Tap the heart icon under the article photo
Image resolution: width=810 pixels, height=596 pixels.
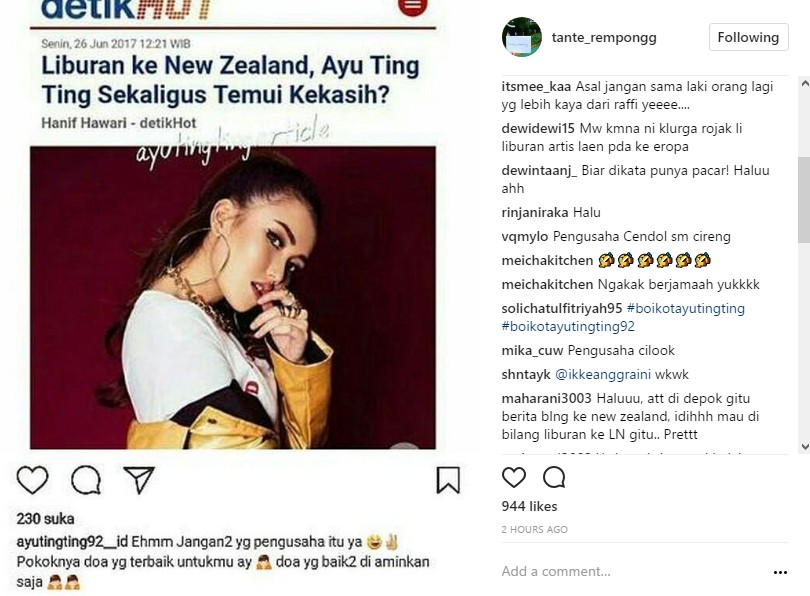tap(33, 480)
